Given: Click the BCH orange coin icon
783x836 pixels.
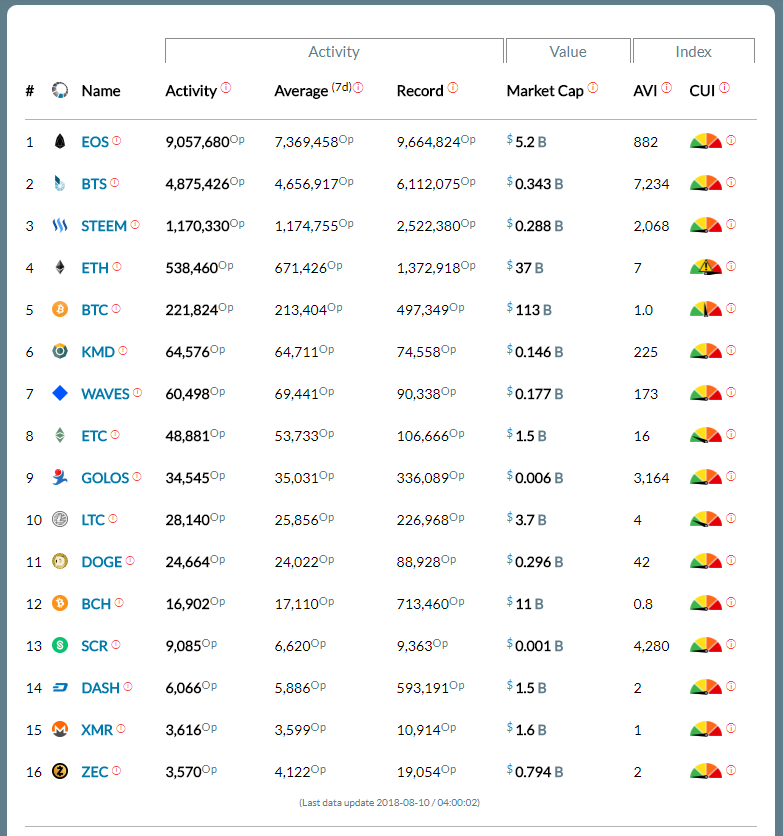Looking at the screenshot, I should click(60, 604).
